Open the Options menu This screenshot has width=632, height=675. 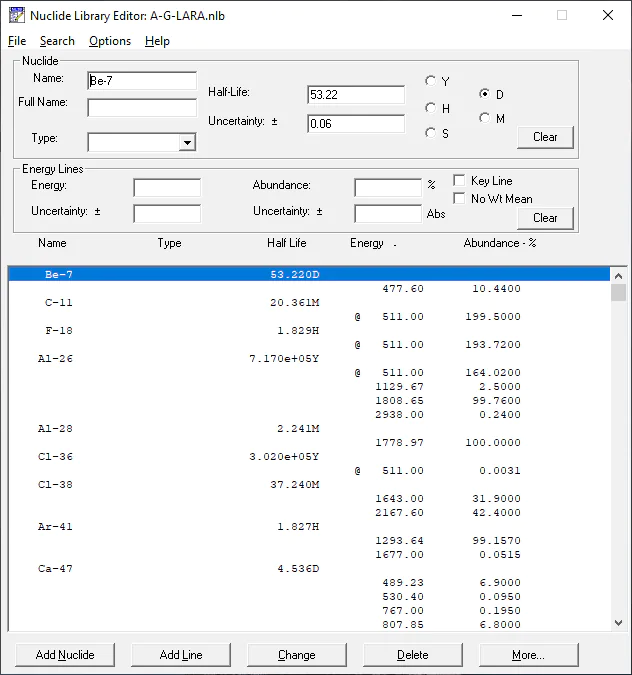click(110, 41)
